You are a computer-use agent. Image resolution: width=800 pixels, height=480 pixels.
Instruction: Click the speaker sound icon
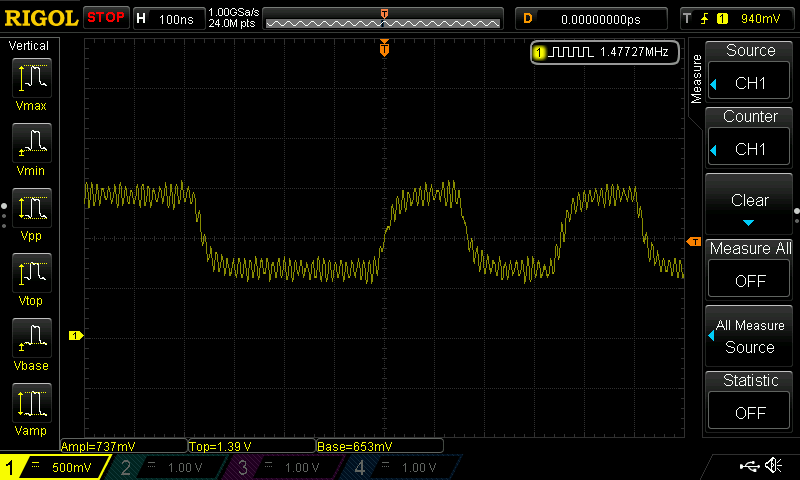pyautogui.click(x=774, y=465)
